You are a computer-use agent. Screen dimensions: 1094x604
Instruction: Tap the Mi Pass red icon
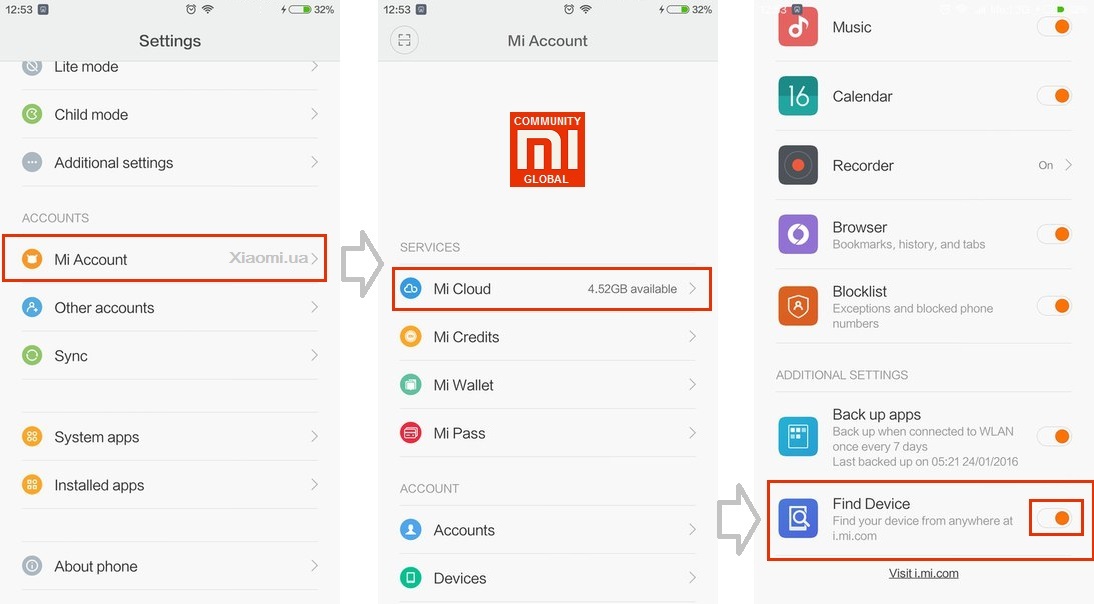(411, 432)
